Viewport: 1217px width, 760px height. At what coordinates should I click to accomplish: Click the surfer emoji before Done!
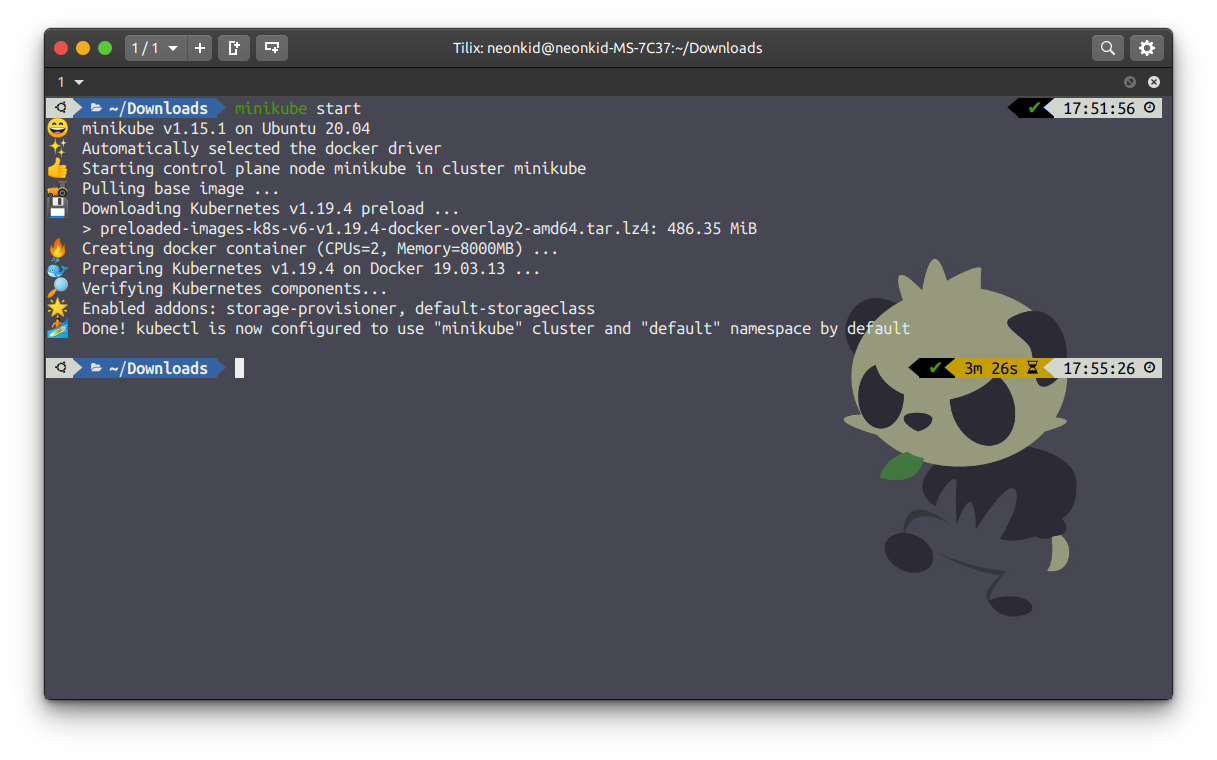(58, 328)
